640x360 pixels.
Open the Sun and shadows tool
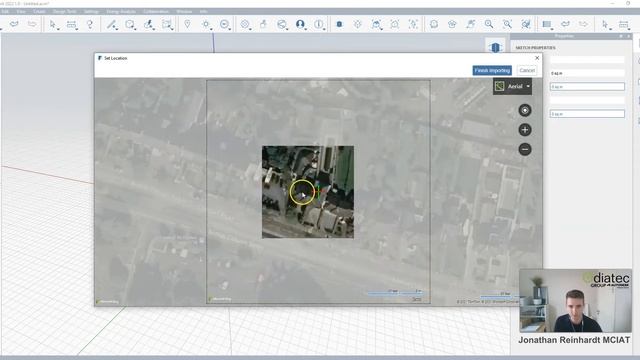206,24
